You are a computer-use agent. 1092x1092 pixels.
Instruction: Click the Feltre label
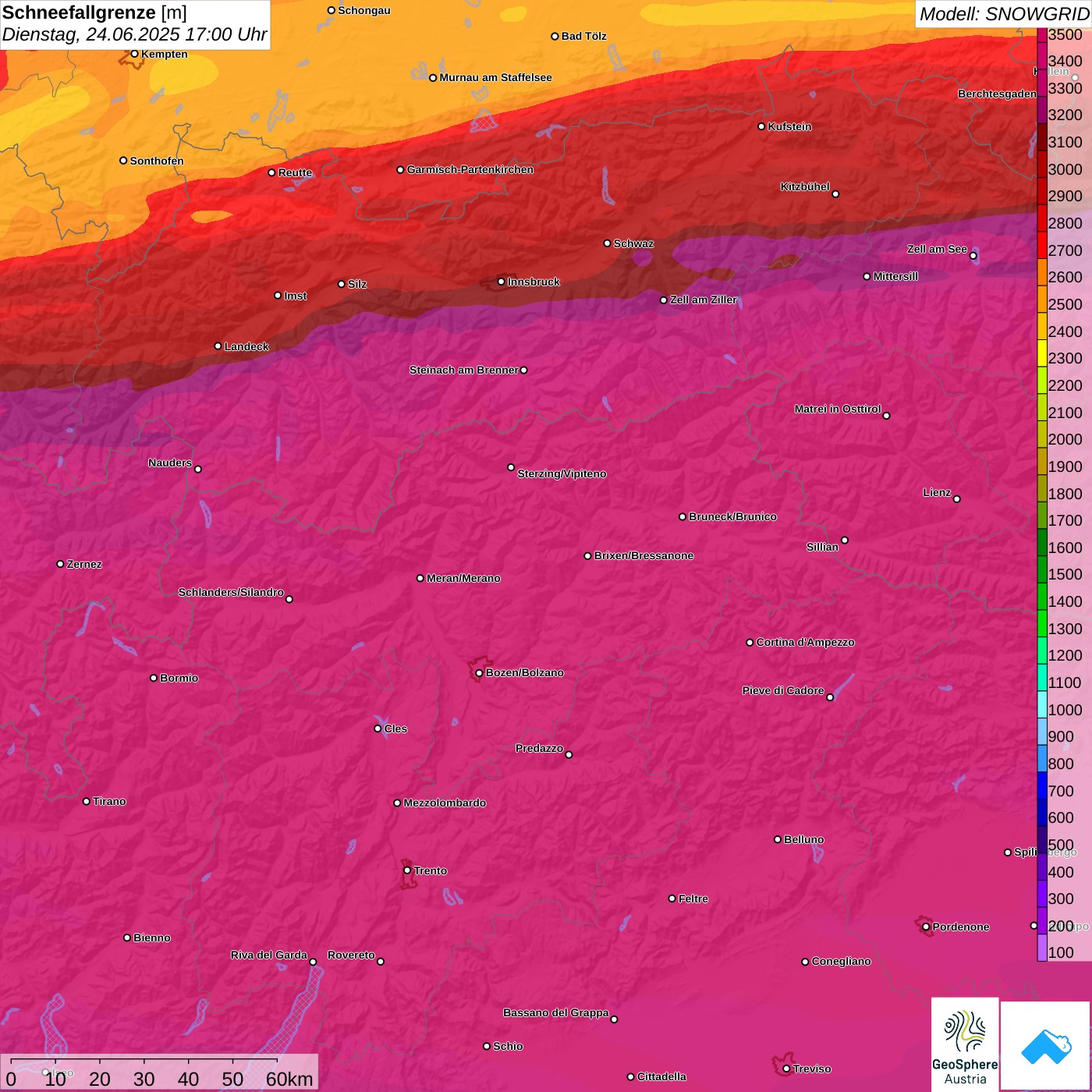693,899
